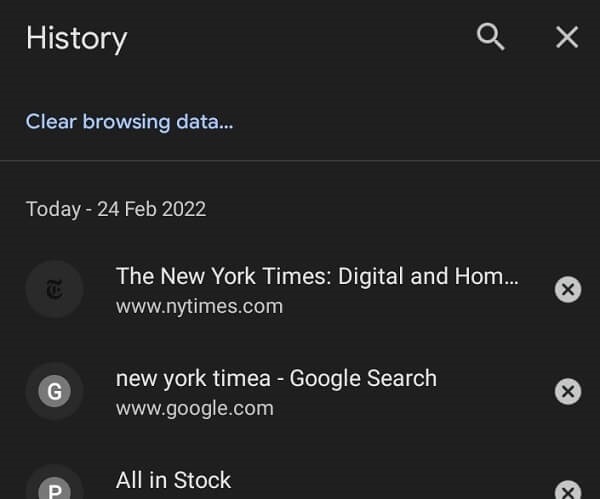Close the History page with the X

tap(567, 38)
